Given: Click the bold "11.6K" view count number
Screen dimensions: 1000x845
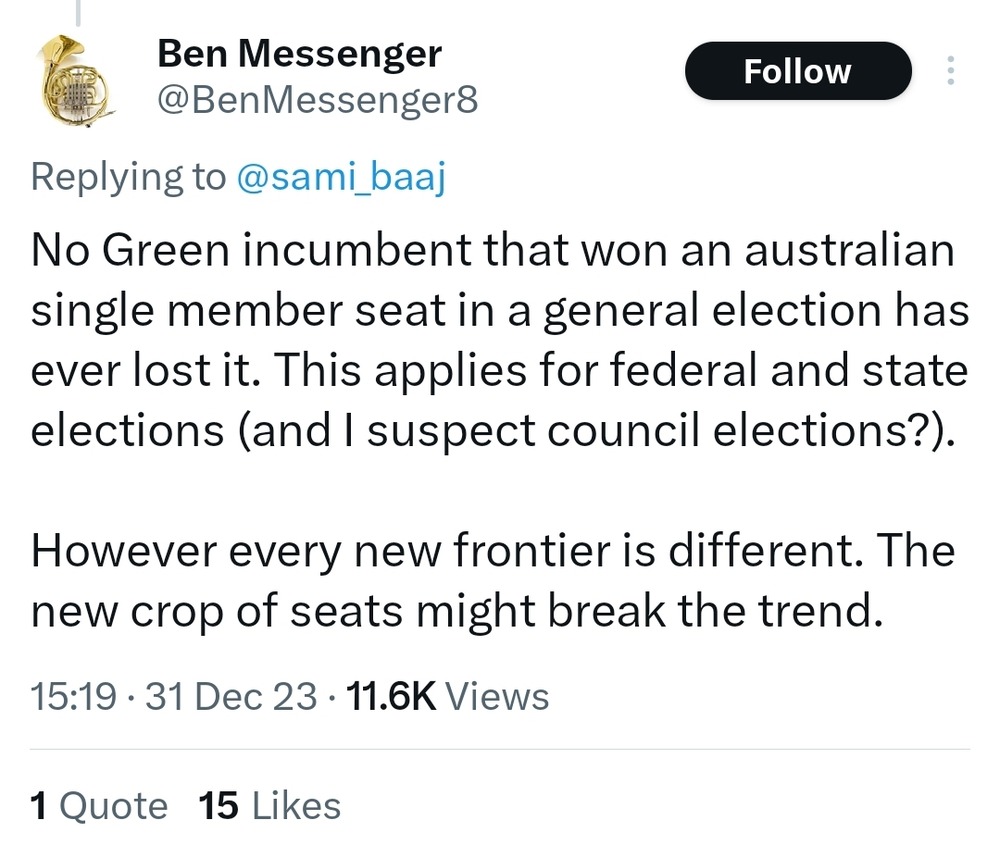Looking at the screenshot, I should point(390,696).
